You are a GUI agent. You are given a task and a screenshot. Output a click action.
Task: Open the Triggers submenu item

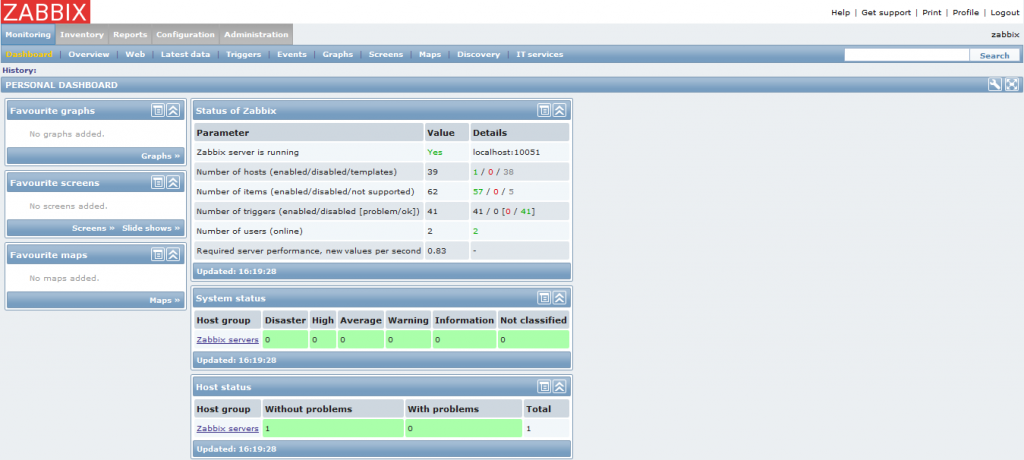pos(244,54)
